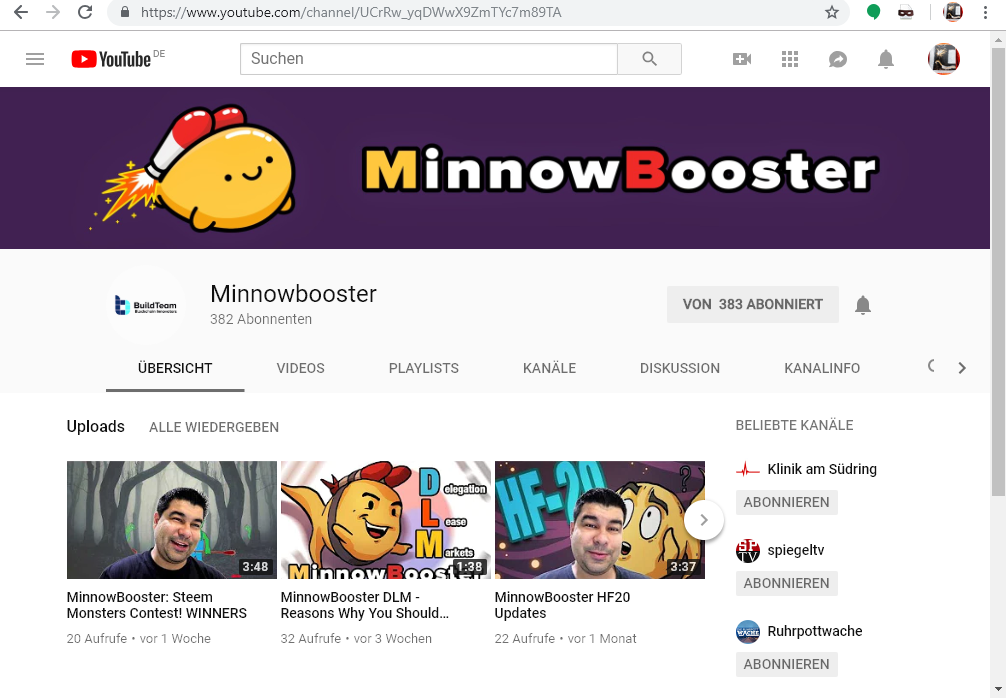Screen dimensions: 1006x698
Task: Click the 'BELIEBTE KANÄLE' heading
Action: 794,425
